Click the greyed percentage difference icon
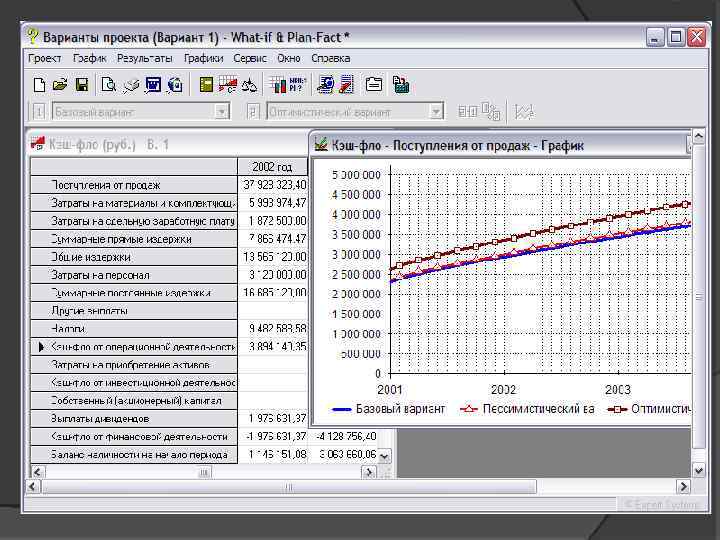This screenshot has height=540, width=720. [491, 112]
